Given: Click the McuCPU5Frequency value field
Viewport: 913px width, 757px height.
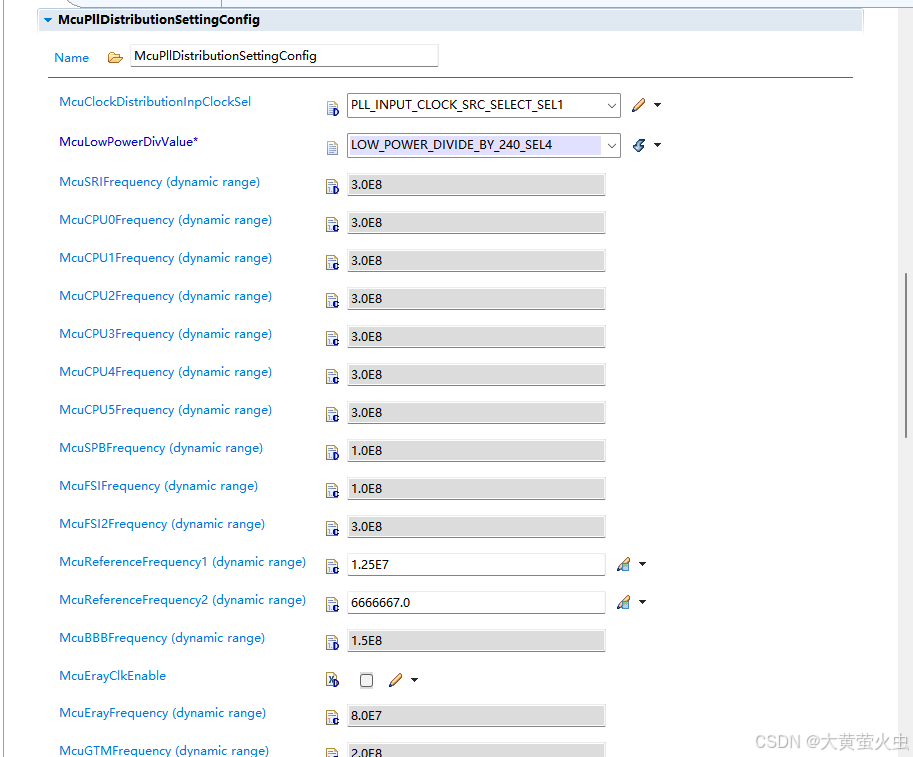Looking at the screenshot, I should 476,413.
